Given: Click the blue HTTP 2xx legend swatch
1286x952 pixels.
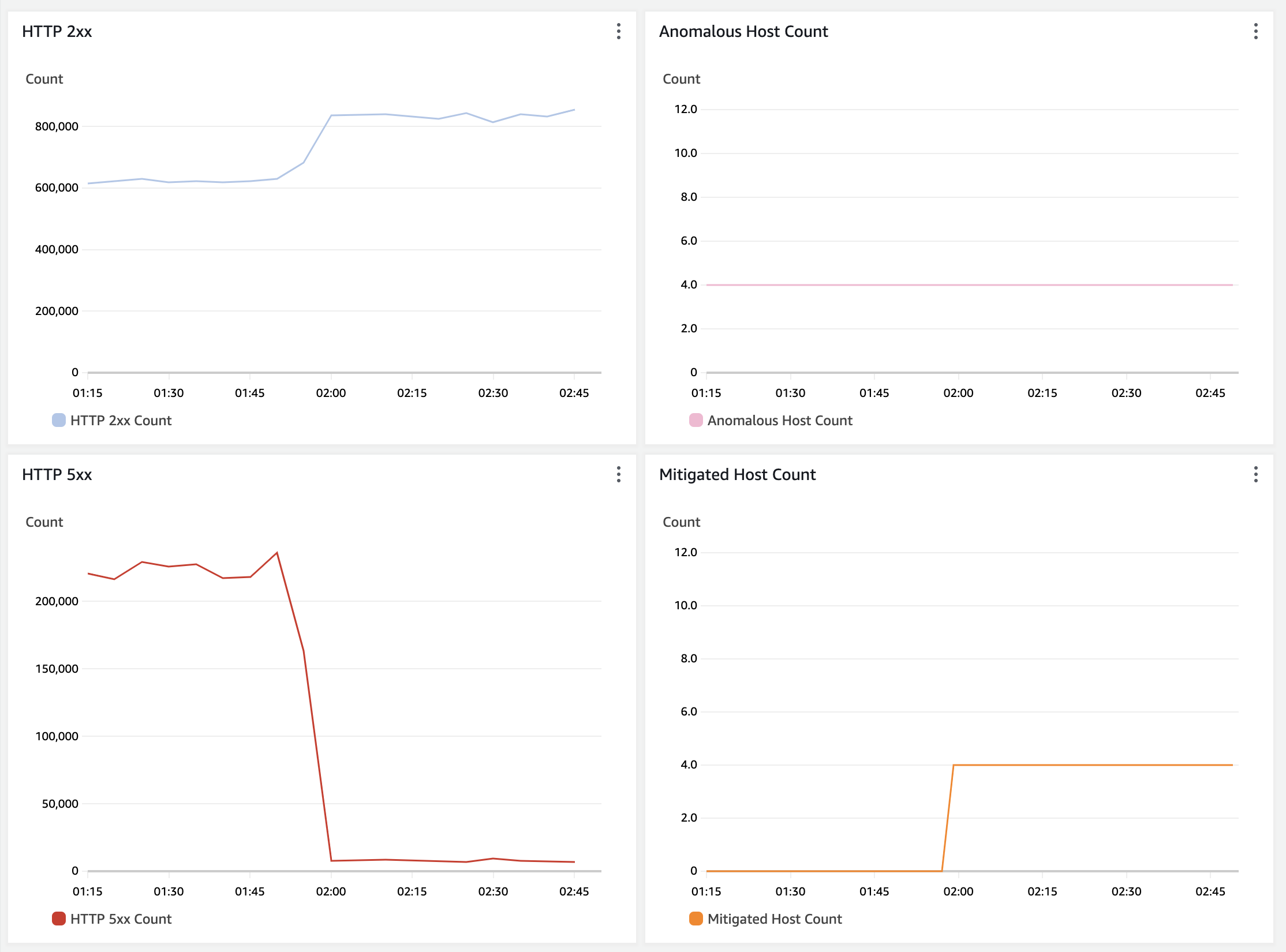Looking at the screenshot, I should (58, 420).
